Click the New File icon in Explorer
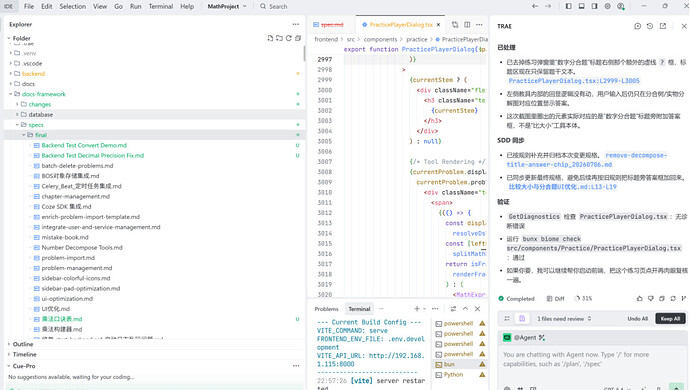The width and height of the screenshot is (690, 390). pyautogui.click(x=270, y=38)
